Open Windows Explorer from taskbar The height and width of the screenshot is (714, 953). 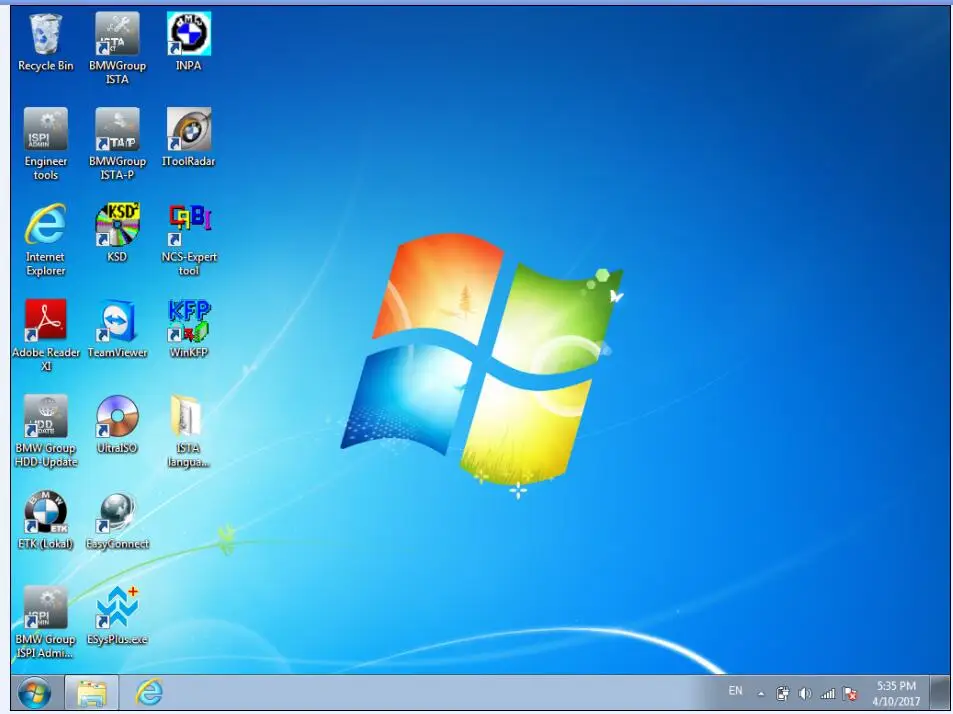pyautogui.click(x=92, y=693)
